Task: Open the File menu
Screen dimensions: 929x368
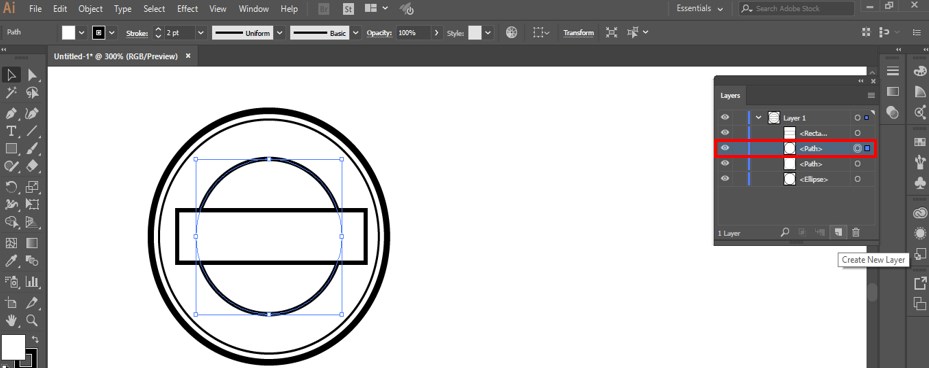Action: pos(35,9)
